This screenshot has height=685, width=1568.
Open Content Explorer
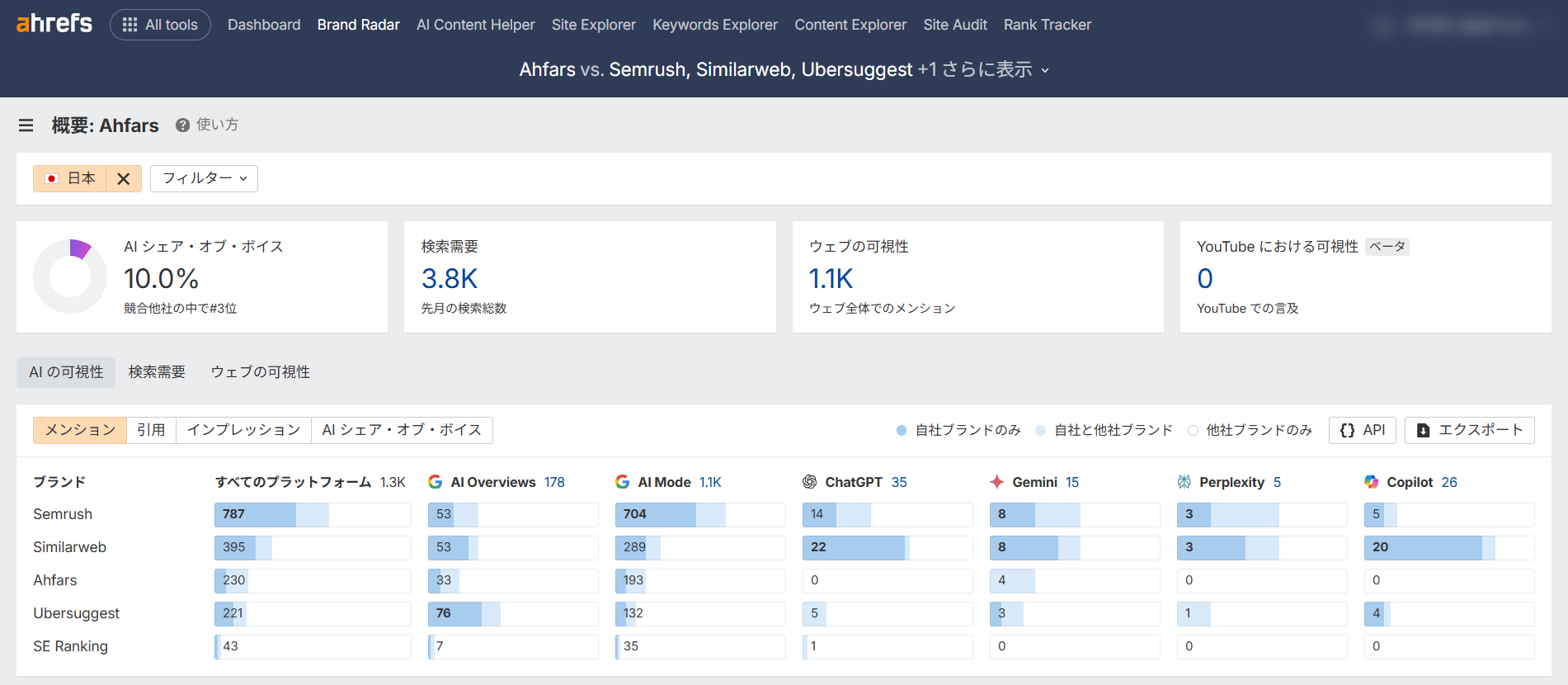point(850,25)
